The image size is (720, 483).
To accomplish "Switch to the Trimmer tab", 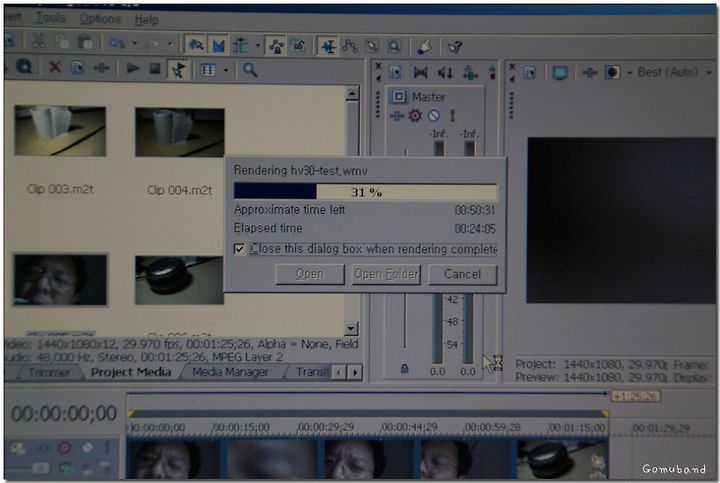I will pyautogui.click(x=50, y=372).
